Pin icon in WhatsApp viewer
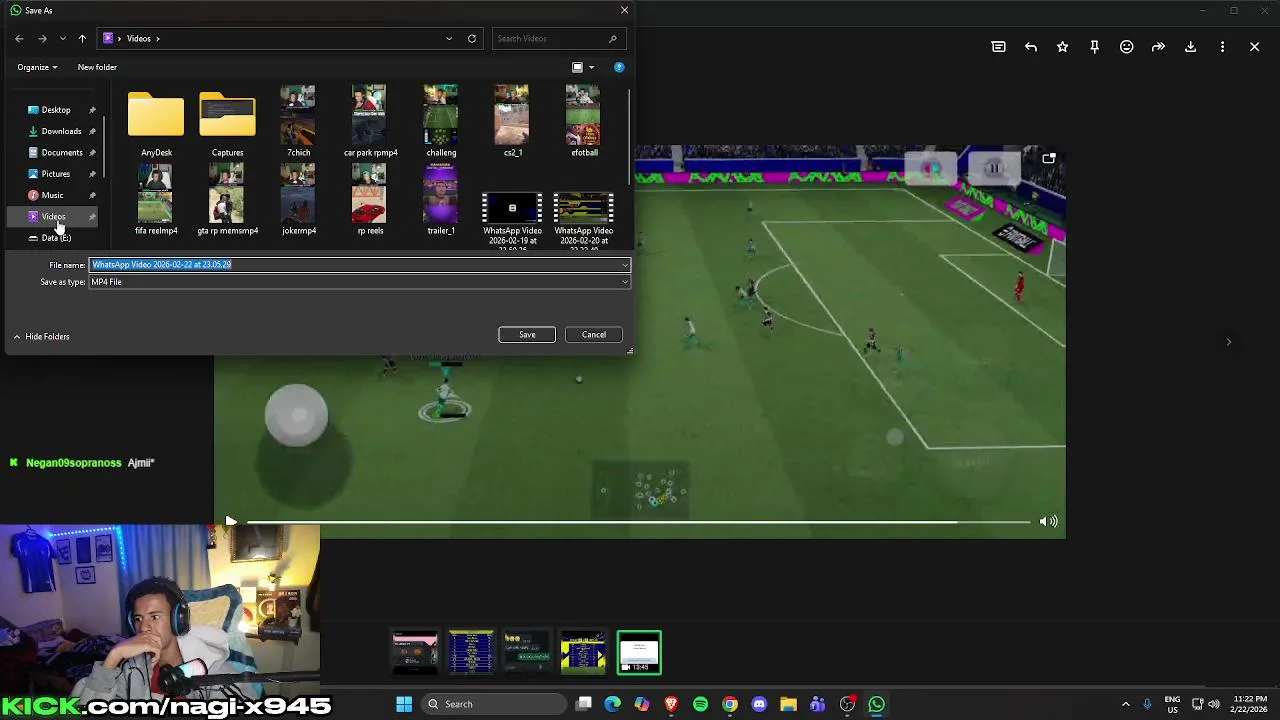Viewport: 1280px width, 720px height. (x=1094, y=47)
